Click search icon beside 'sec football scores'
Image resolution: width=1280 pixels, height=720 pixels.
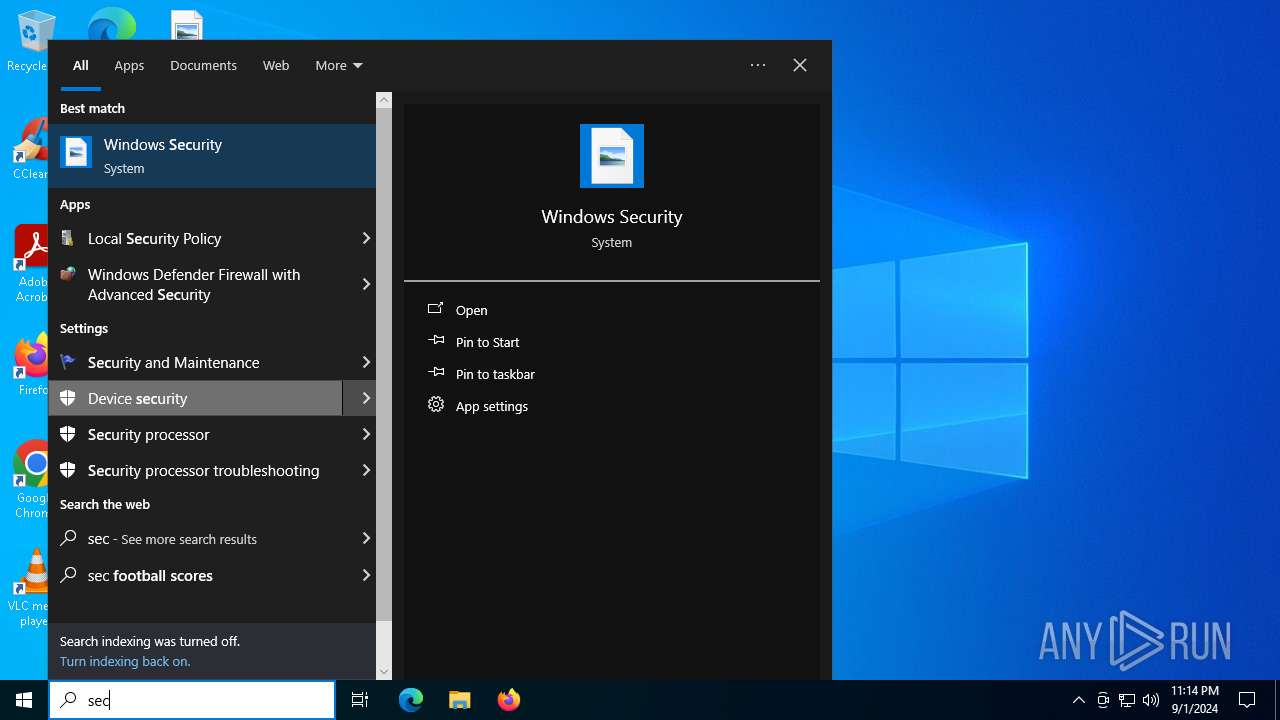68,575
